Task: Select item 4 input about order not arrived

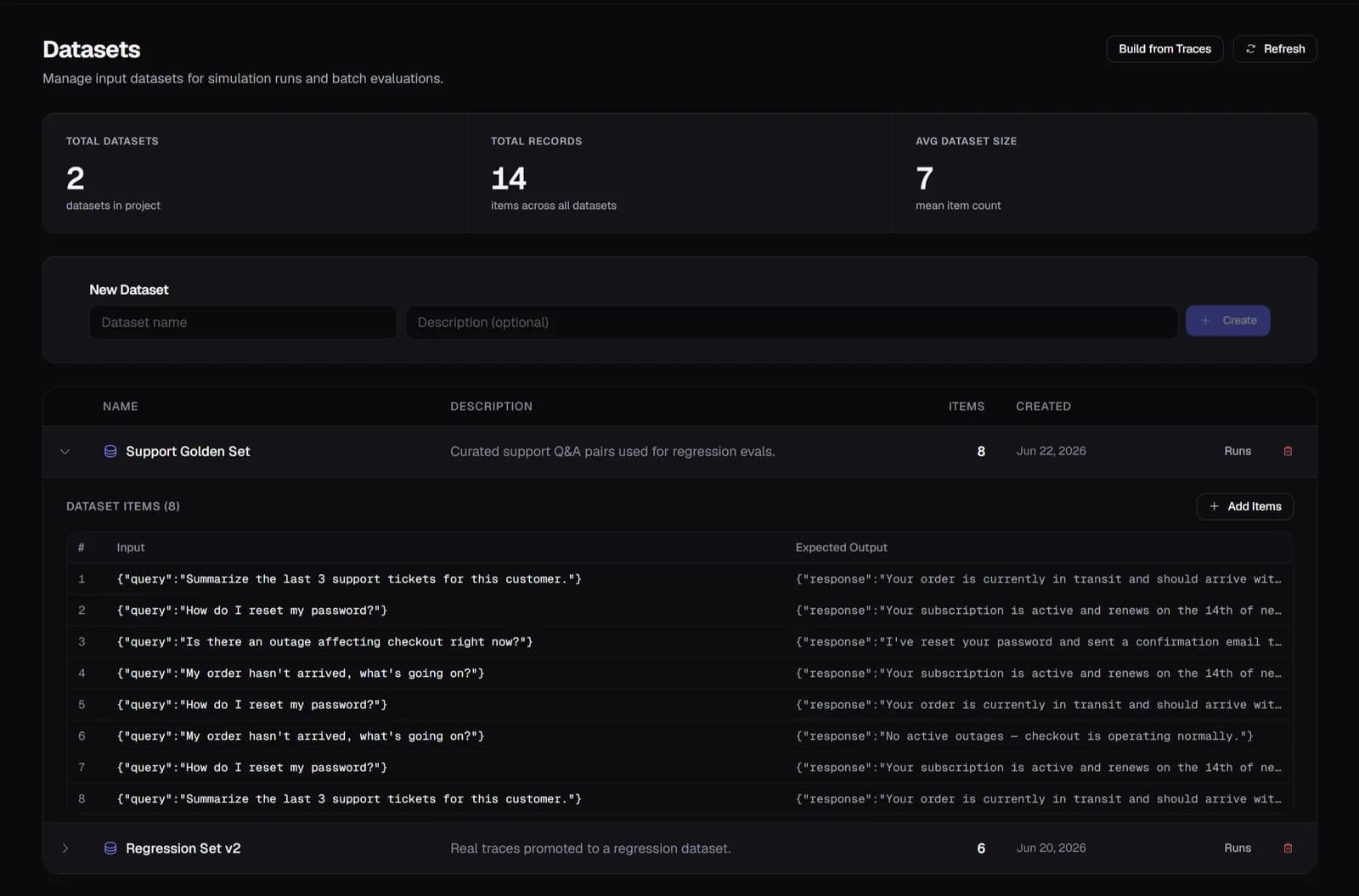Action: 301,673
